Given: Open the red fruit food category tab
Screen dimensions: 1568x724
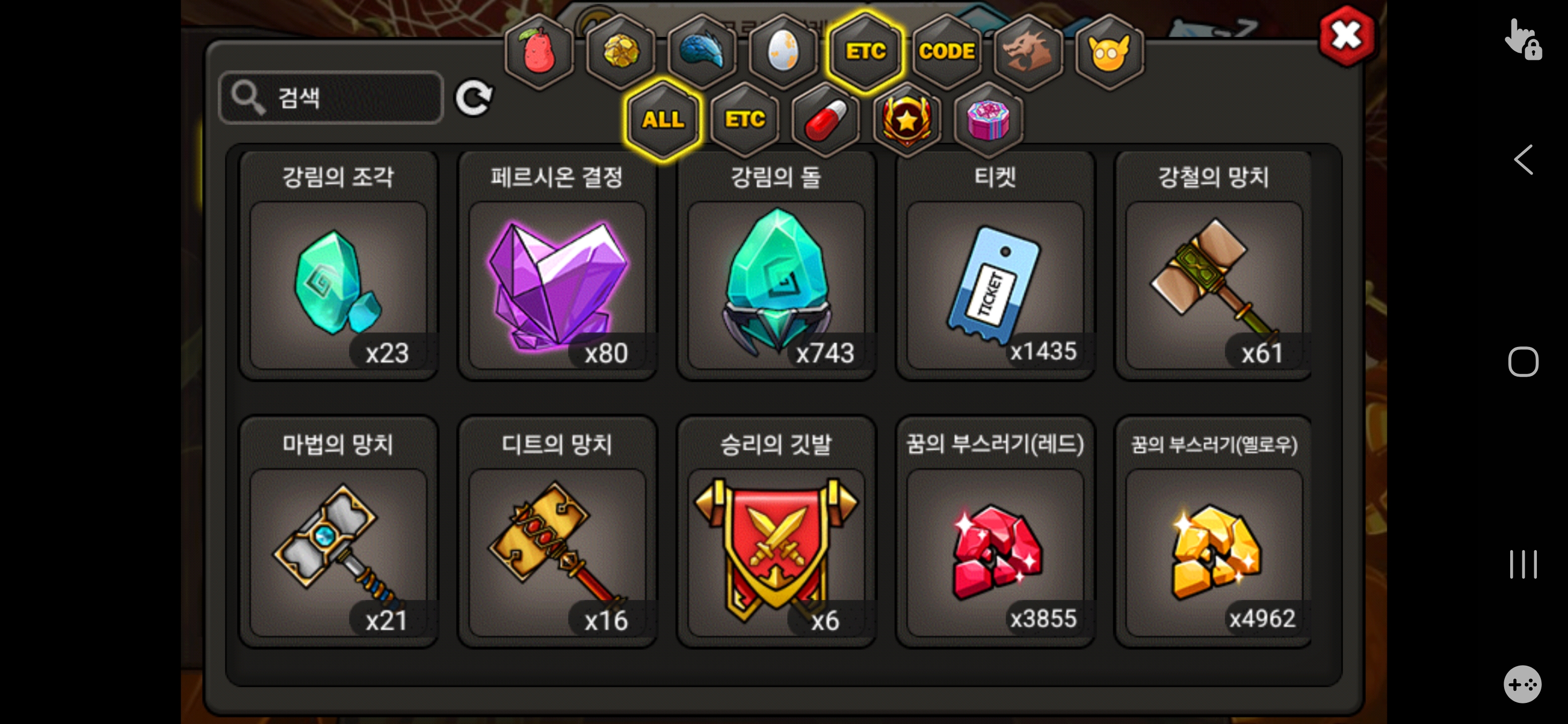Looking at the screenshot, I should click(x=539, y=51).
